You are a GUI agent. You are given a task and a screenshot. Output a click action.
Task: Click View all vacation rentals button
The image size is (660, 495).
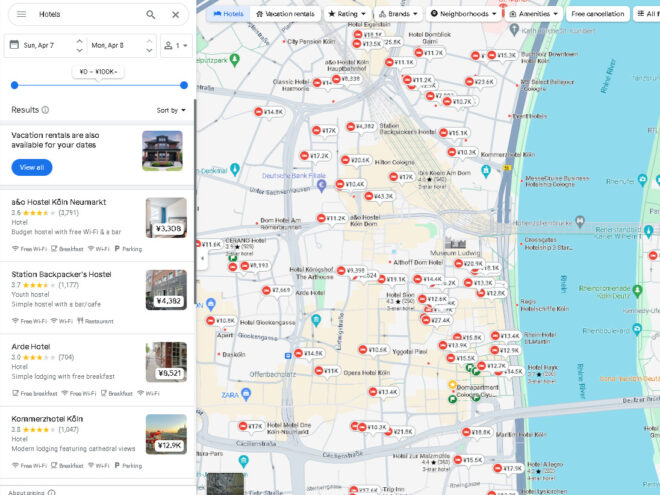[x=32, y=167]
